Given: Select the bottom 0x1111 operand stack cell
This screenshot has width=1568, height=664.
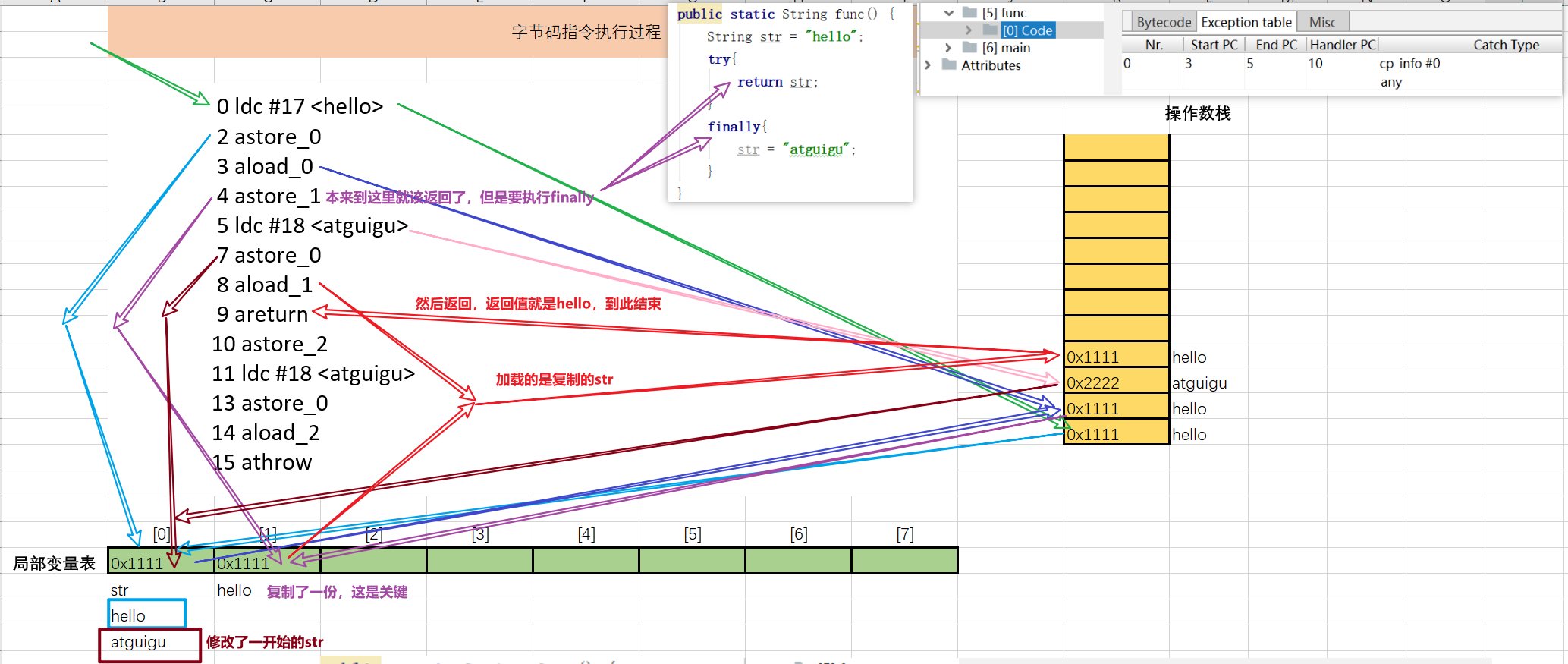Looking at the screenshot, I should point(1116,434).
